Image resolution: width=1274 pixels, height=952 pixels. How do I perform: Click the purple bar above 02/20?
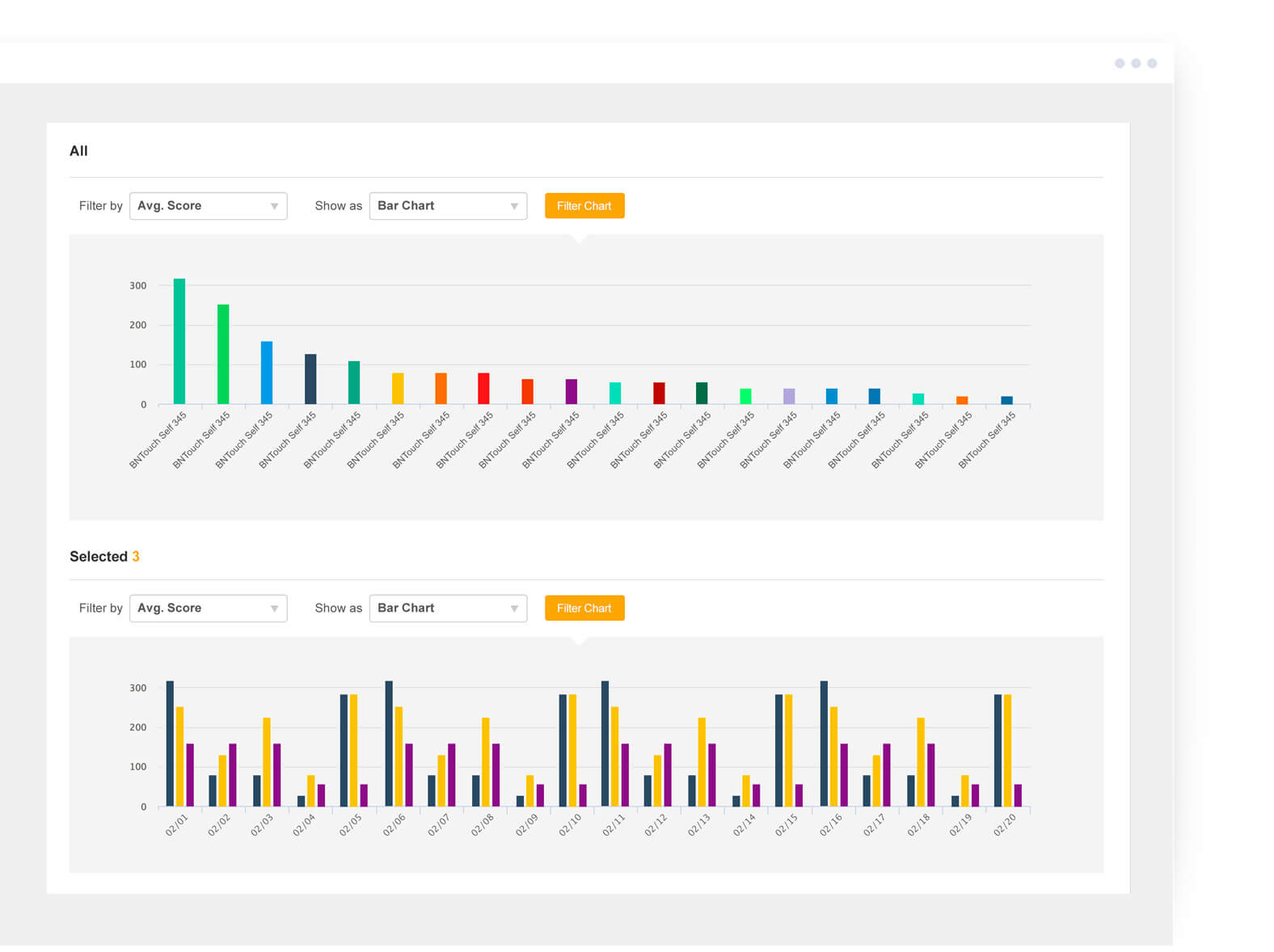(x=1018, y=795)
